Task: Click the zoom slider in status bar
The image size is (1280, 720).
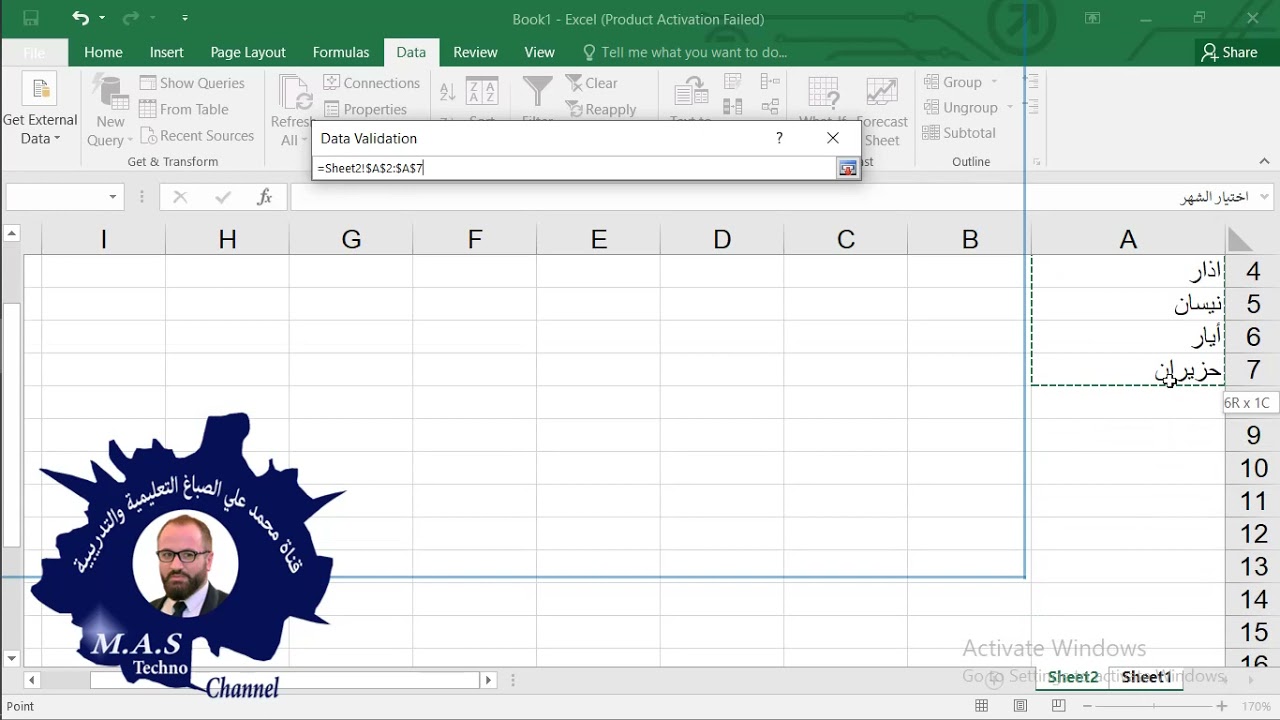Action: [x=1153, y=706]
